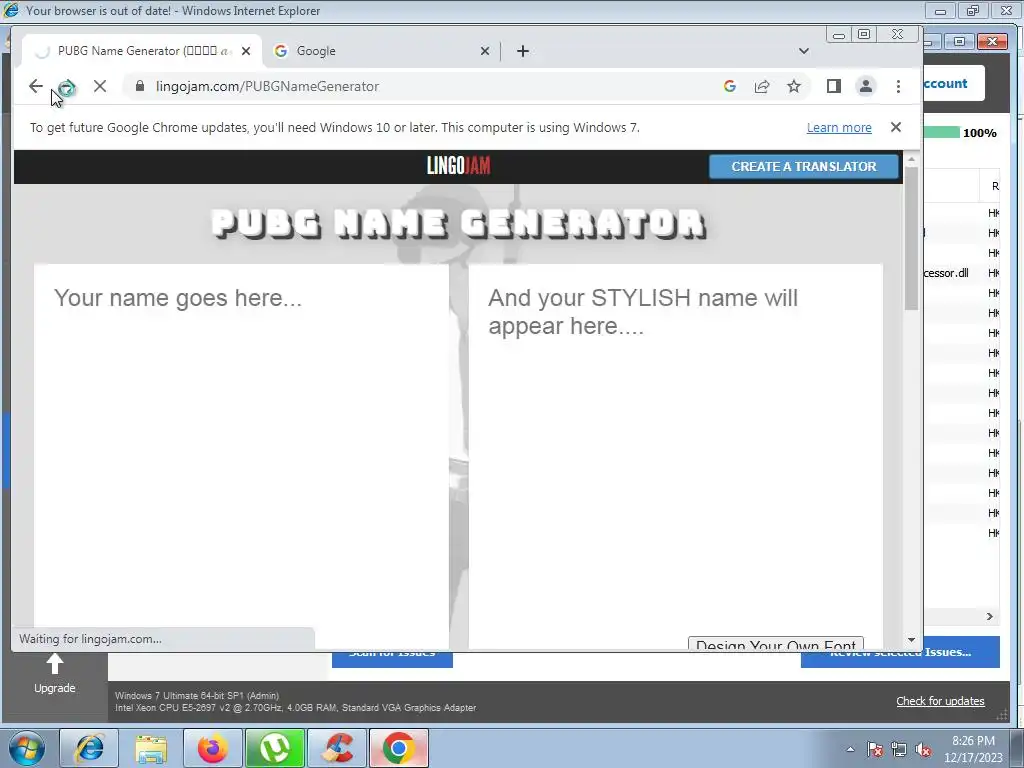Click Check for updates in CCleaner
The width and height of the screenshot is (1024, 768).
point(940,701)
